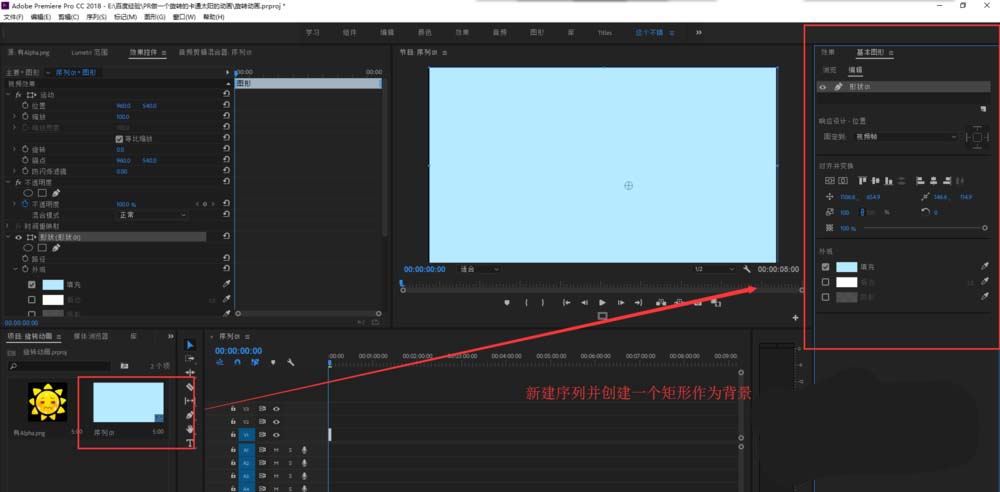
Task: Add marker in timeline header
Action: [x=274, y=362]
